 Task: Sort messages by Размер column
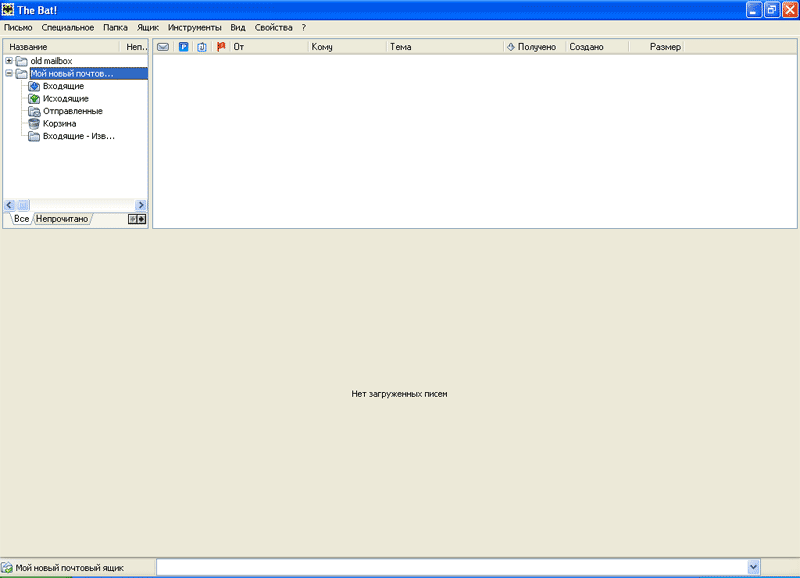(x=656, y=47)
